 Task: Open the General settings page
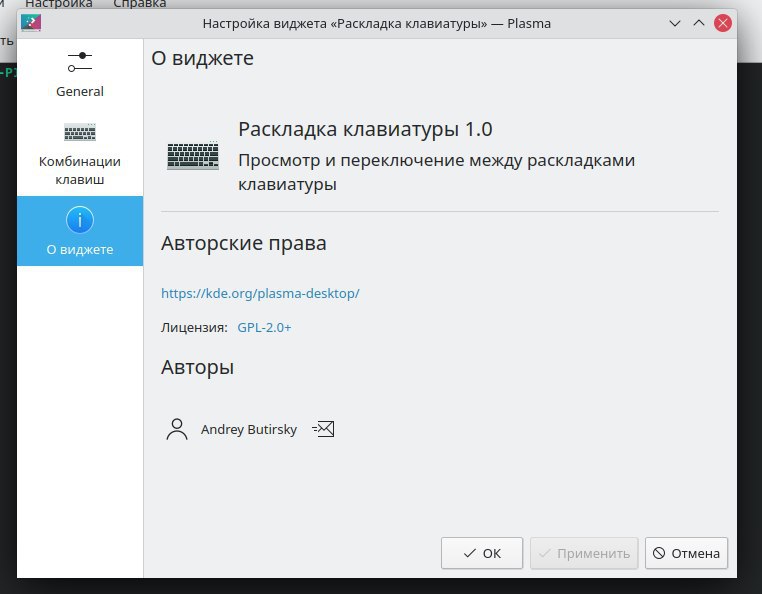(x=80, y=74)
